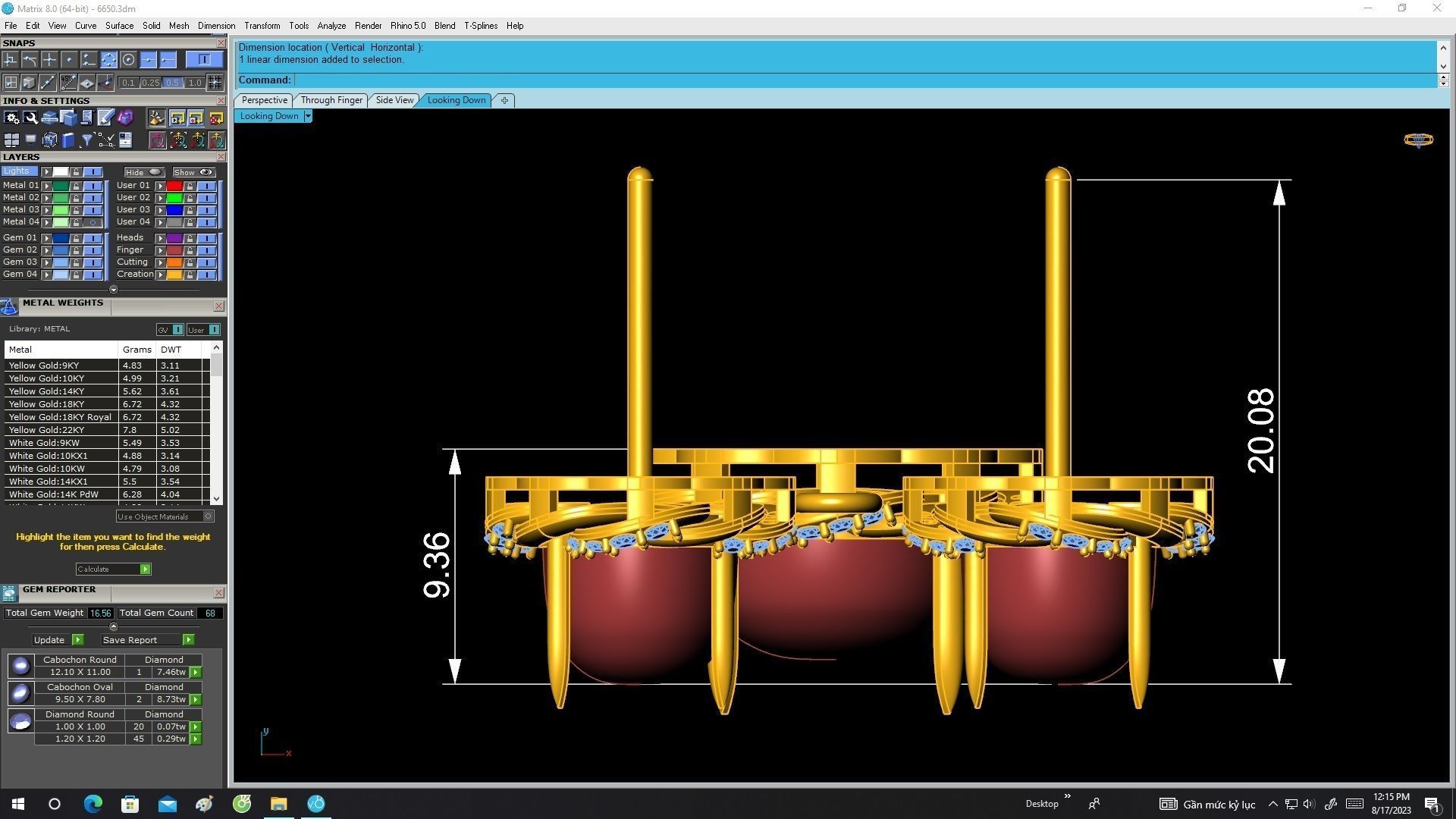Open the T-Splines menu
Image resolution: width=1456 pixels, height=819 pixels.
coord(480,26)
